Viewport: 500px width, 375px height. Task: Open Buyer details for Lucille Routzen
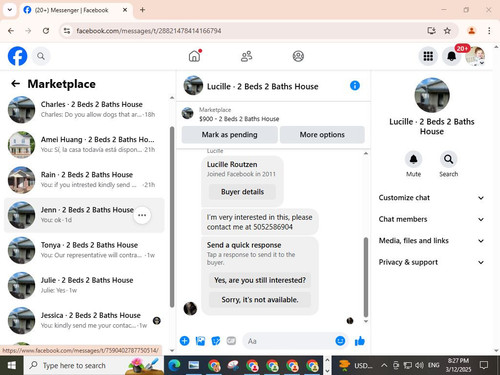(x=242, y=192)
